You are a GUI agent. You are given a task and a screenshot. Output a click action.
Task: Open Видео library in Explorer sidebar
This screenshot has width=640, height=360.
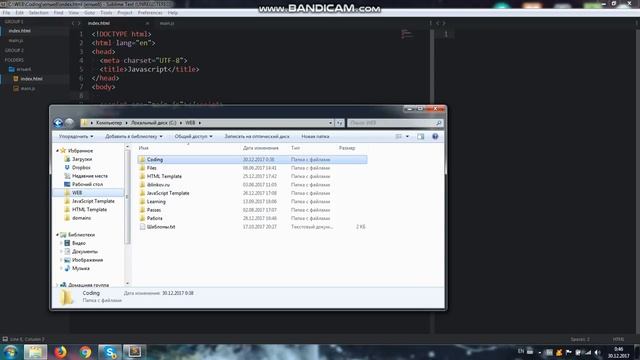(78, 243)
